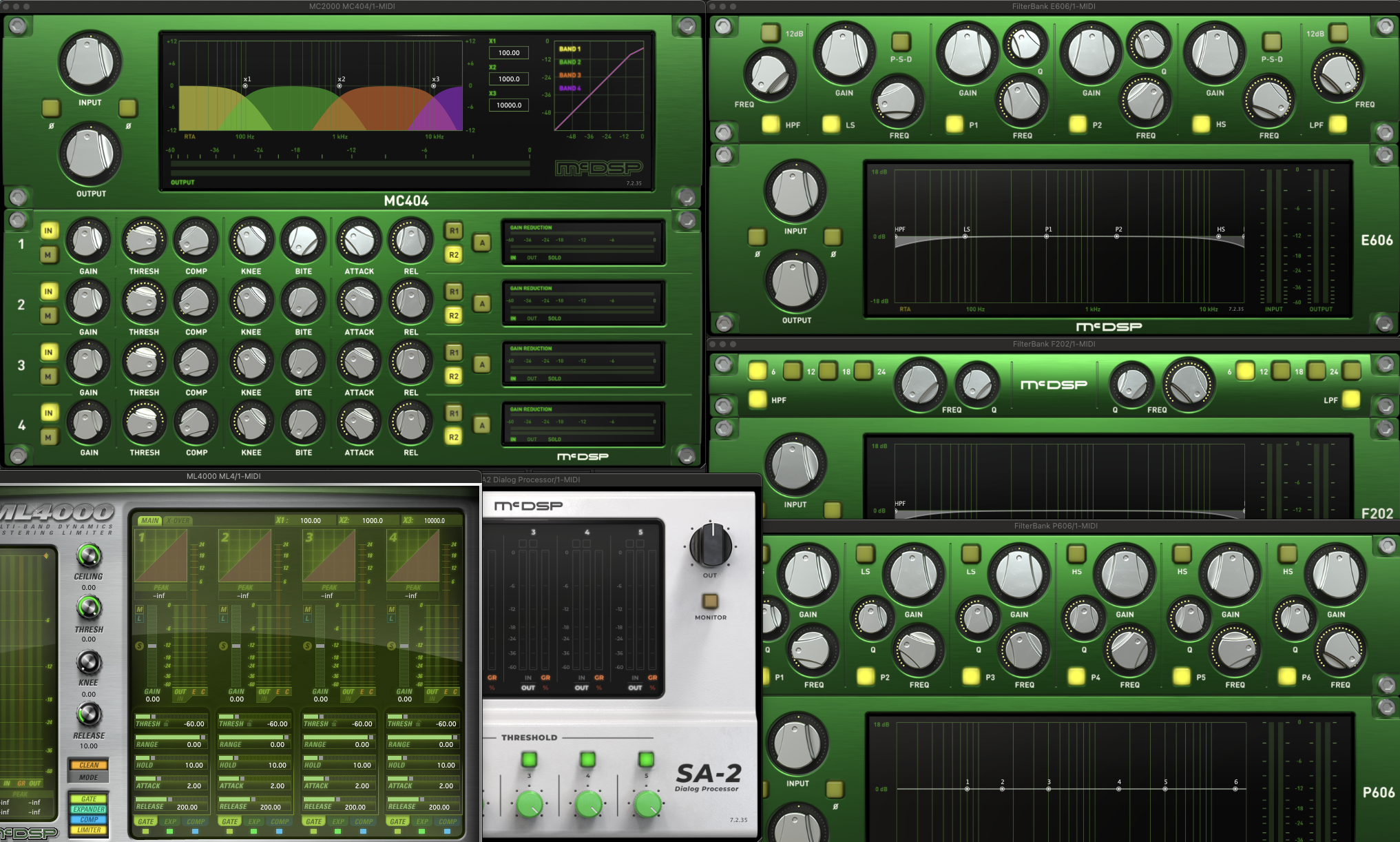Click MC404 band 2 COMP knob

(x=196, y=302)
